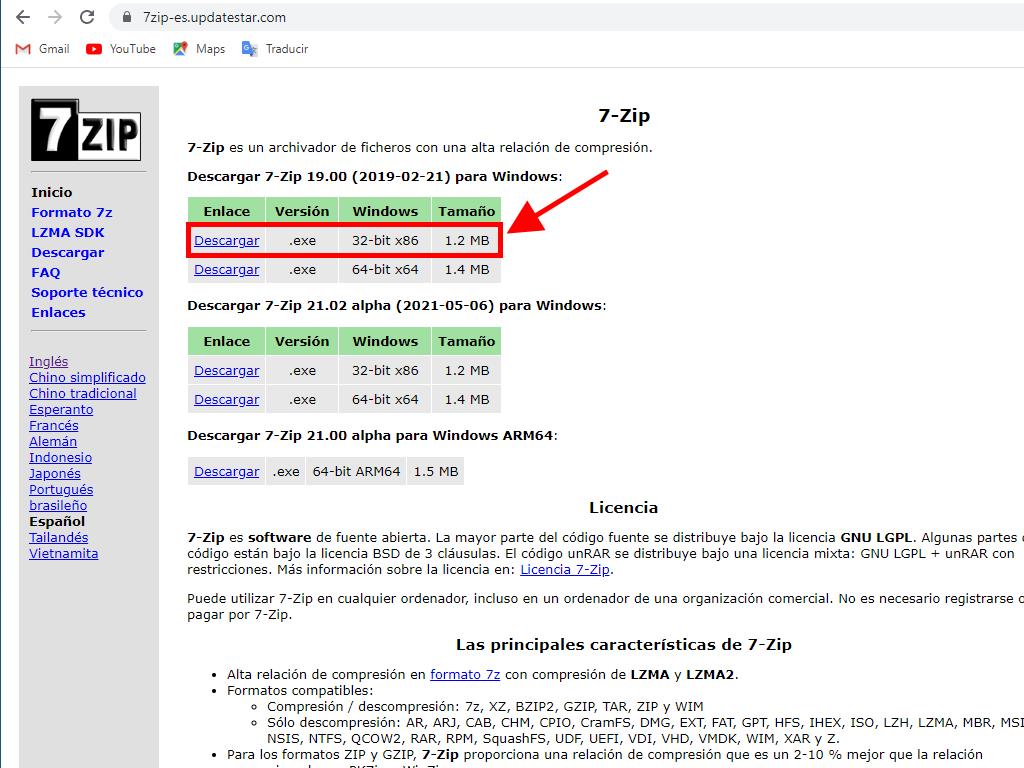The image size is (1024, 768).
Task: Open the Maps bookmark
Action: 199,49
